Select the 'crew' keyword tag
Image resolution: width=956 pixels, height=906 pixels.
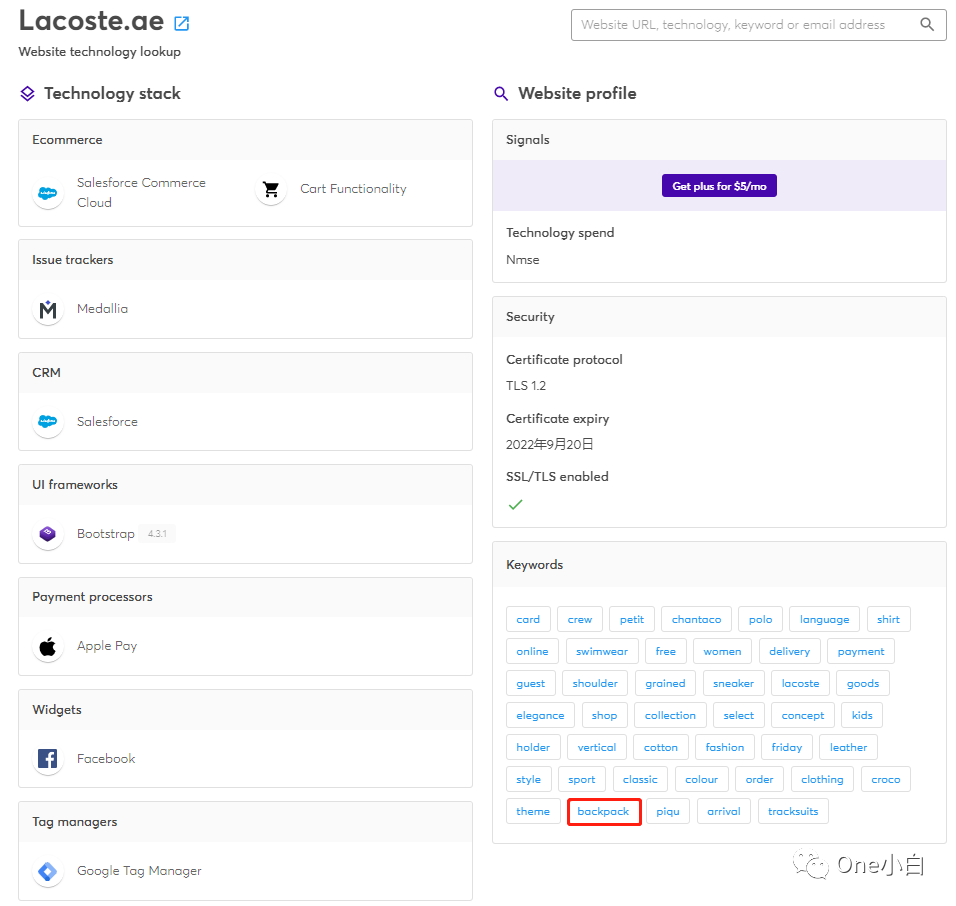580,619
